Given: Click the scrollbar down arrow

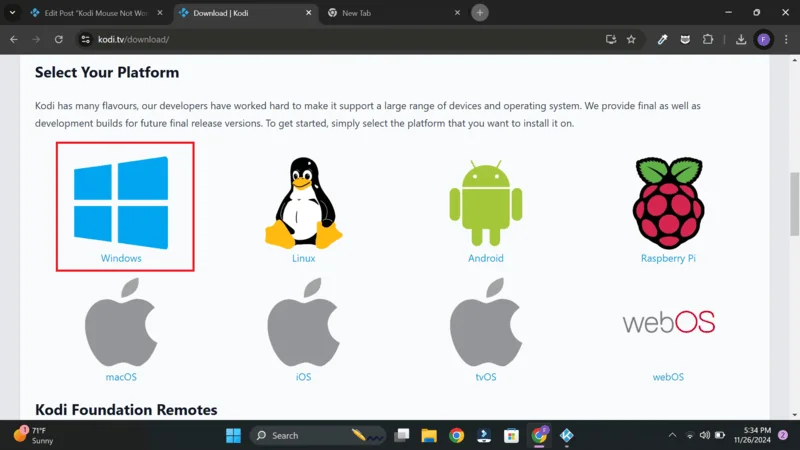Looking at the screenshot, I should pos(794,415).
